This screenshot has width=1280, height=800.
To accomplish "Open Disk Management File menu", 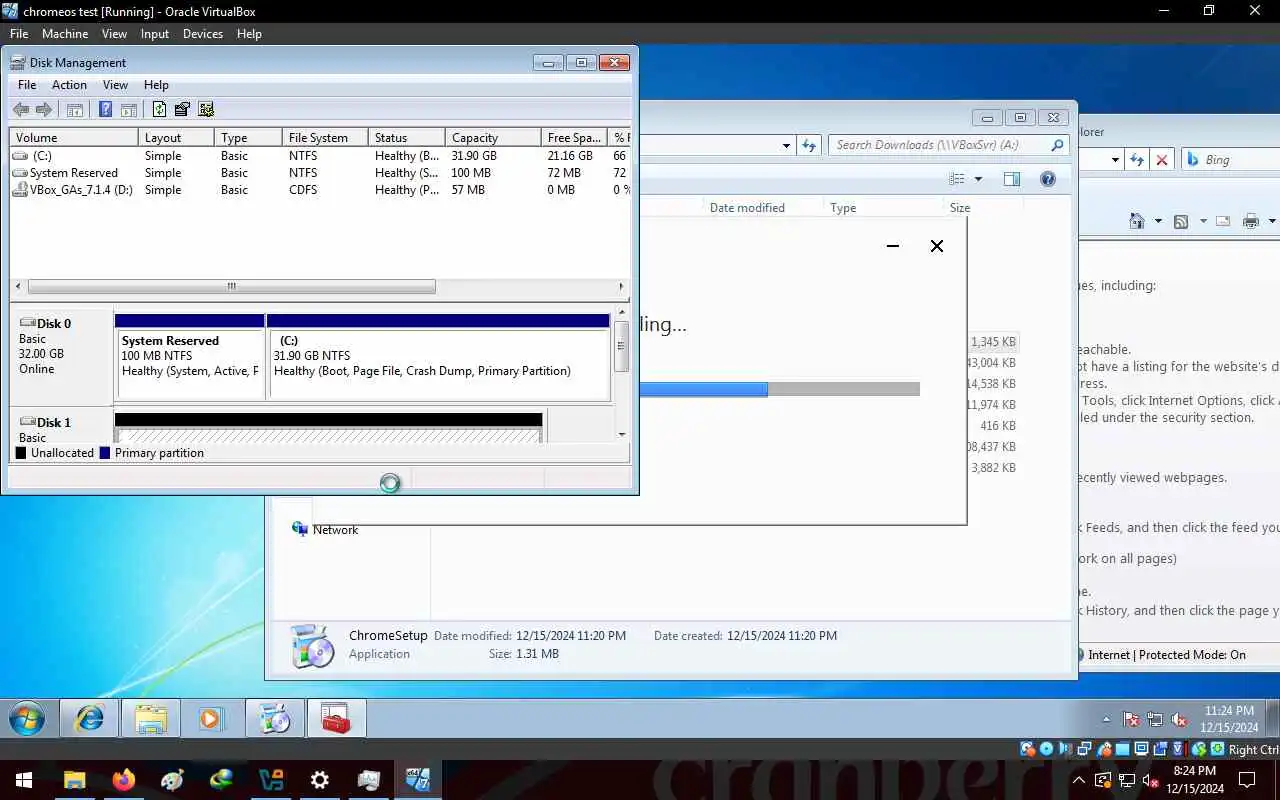I will [27, 85].
